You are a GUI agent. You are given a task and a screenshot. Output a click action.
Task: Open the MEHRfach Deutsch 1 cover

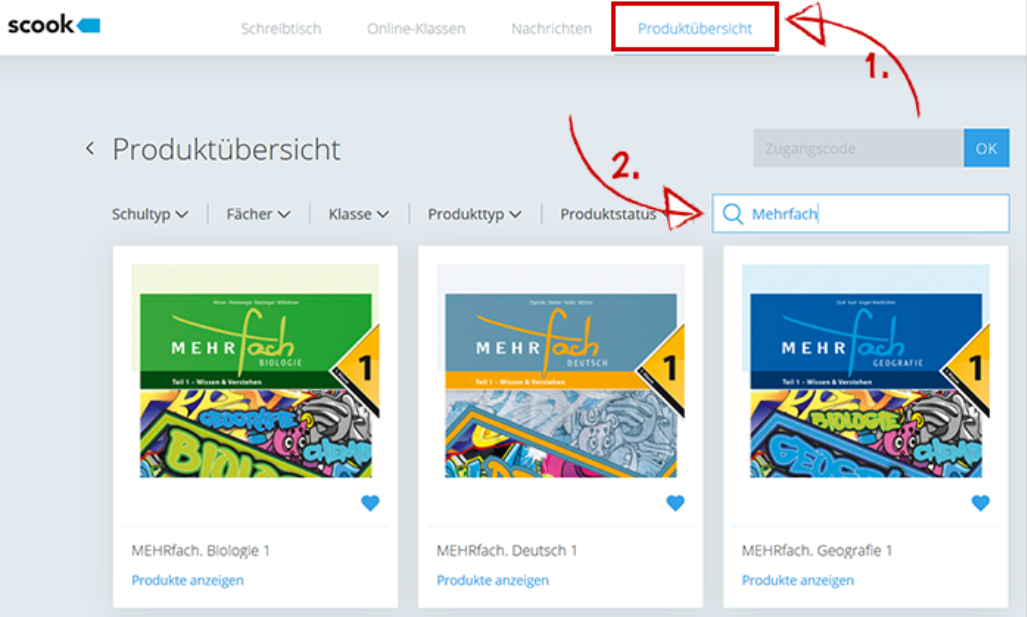pyautogui.click(x=561, y=371)
